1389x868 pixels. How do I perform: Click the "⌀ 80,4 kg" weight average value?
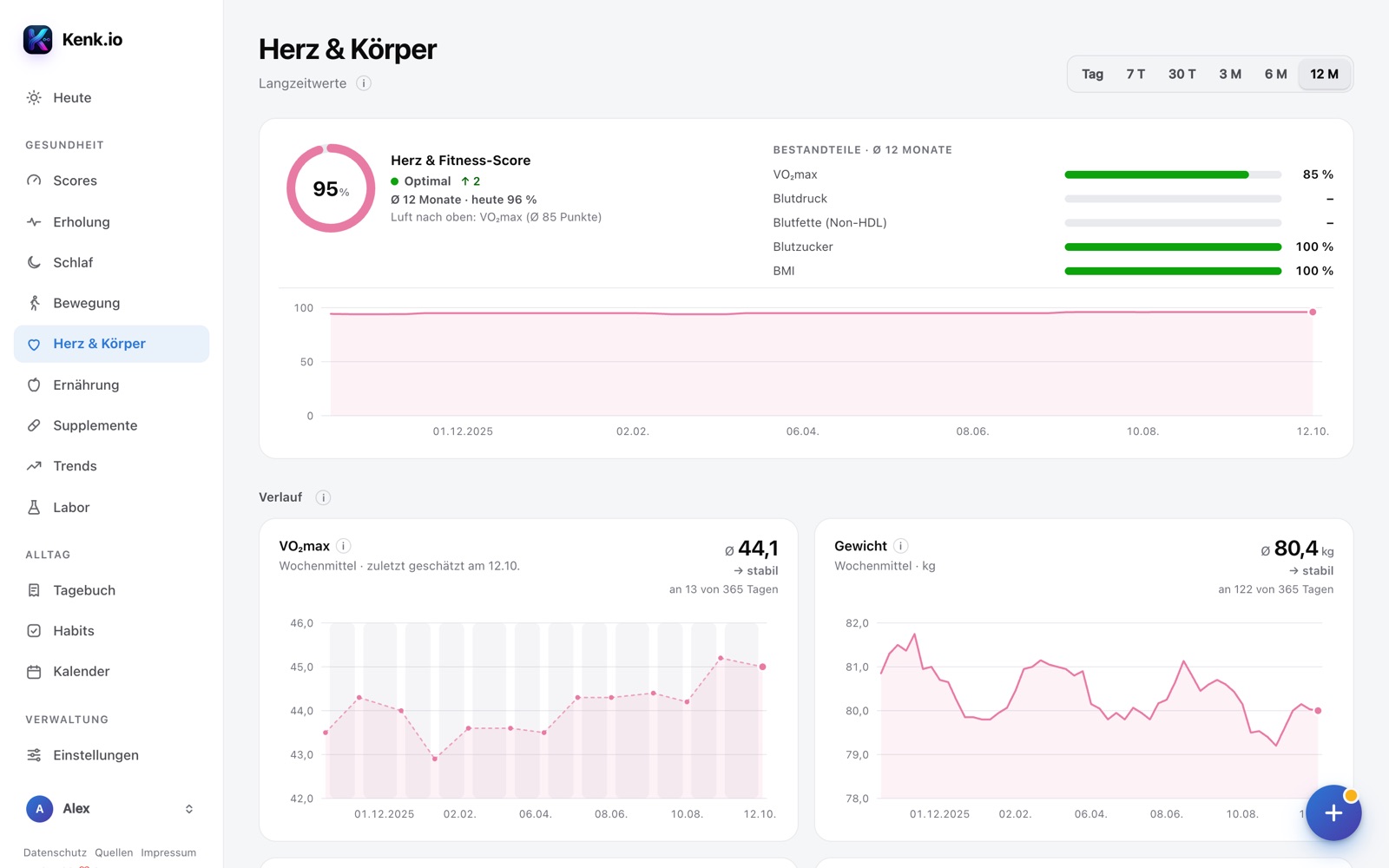[x=1297, y=549]
